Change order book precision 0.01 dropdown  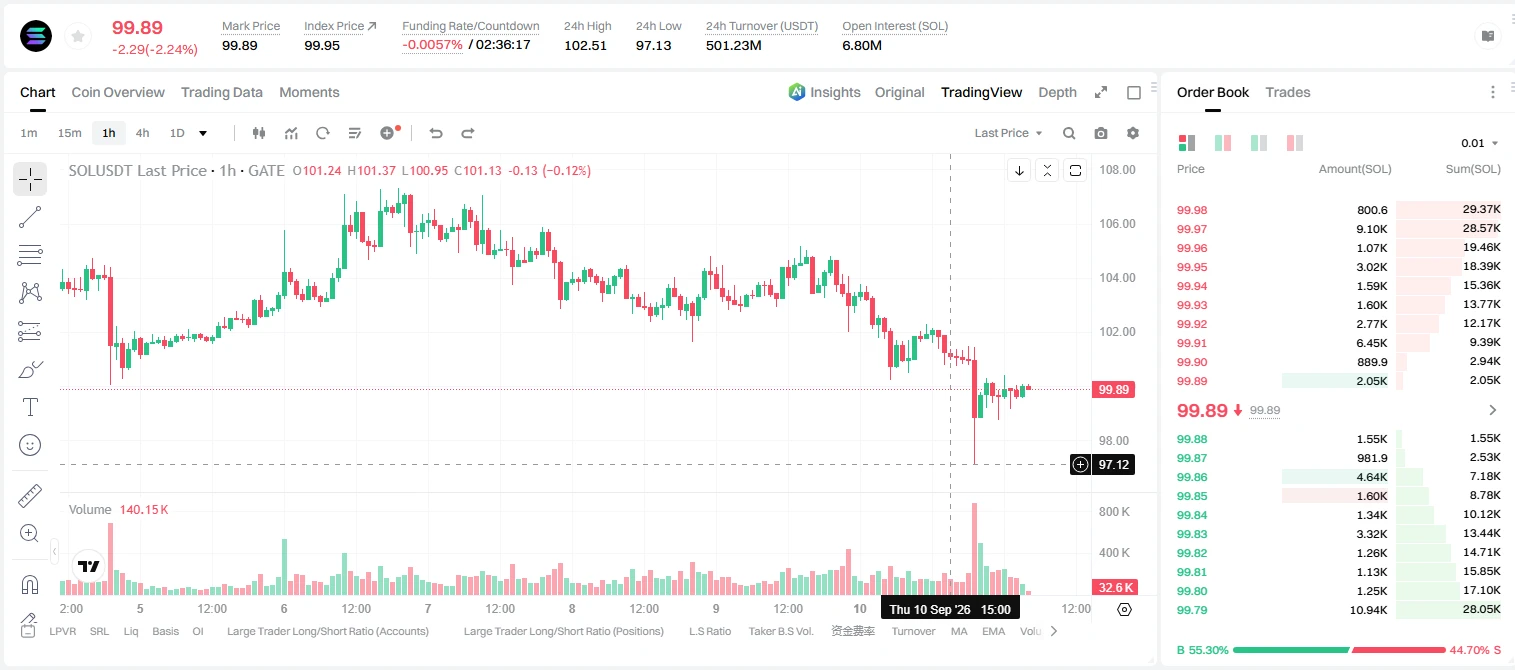click(1480, 143)
